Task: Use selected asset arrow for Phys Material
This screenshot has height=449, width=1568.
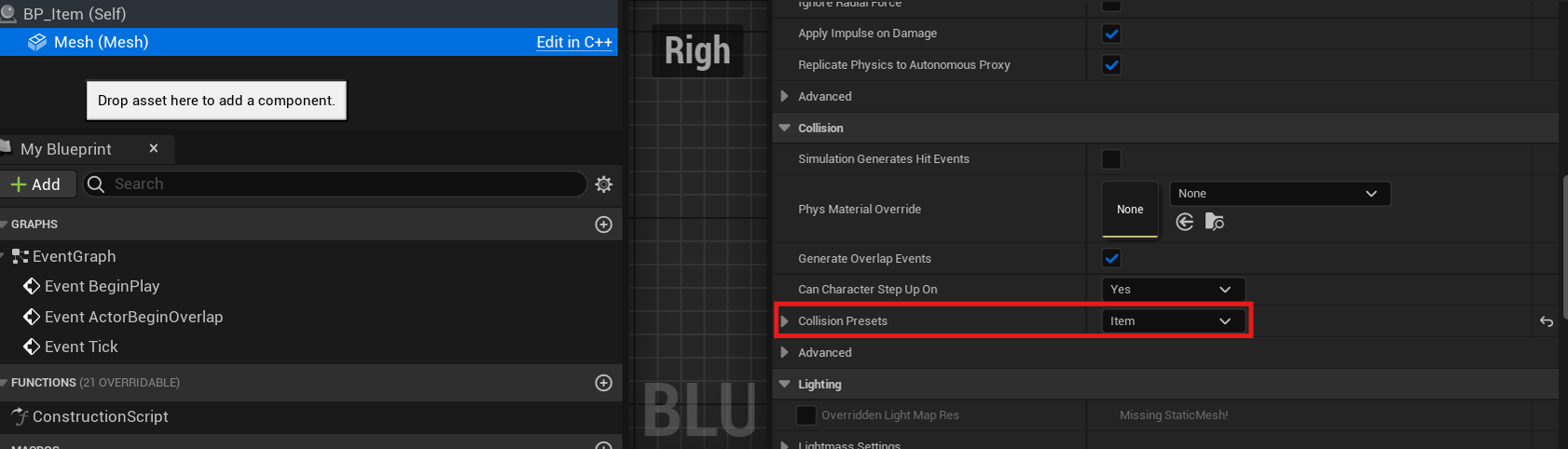Action: click(1185, 222)
